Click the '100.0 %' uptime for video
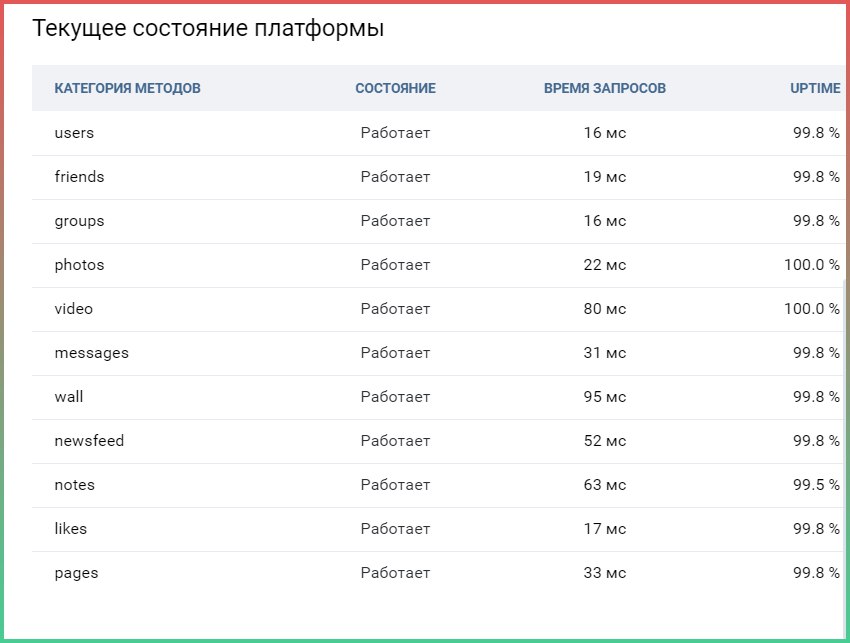Screen dimensions: 850x643 pyautogui.click(x=812, y=308)
